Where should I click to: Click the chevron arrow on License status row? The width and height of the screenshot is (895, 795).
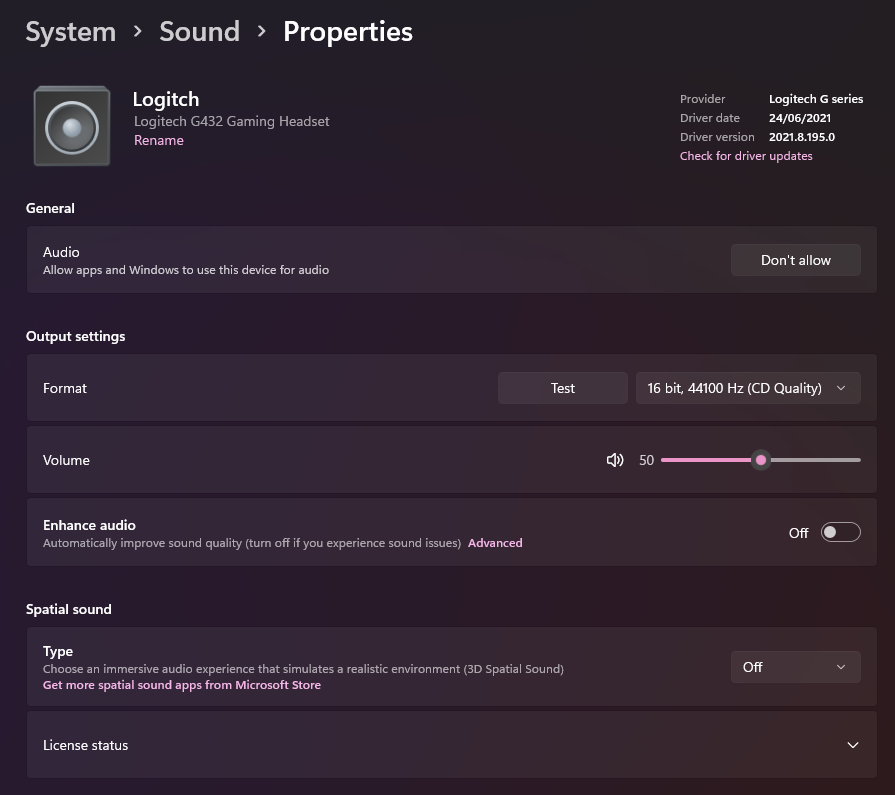(x=853, y=745)
